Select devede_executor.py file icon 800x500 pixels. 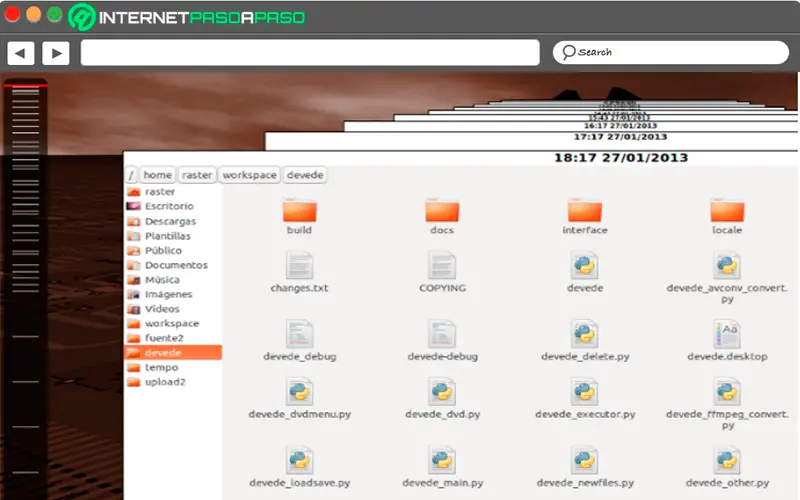coord(585,391)
